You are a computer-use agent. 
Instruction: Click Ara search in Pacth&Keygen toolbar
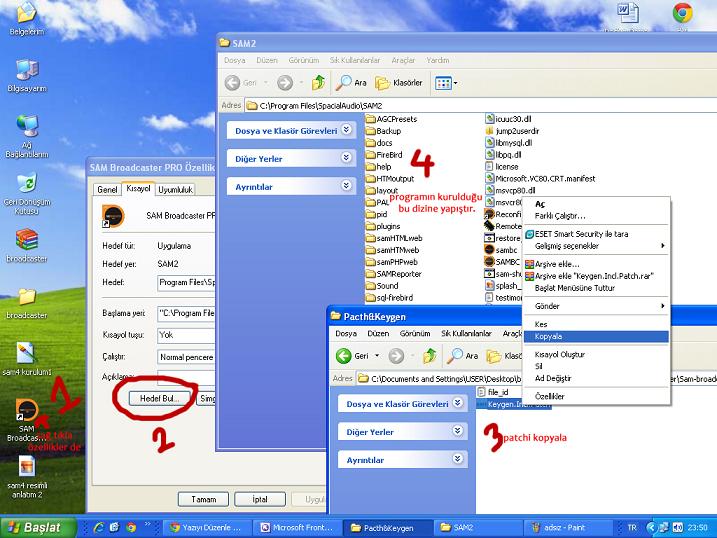(462, 356)
